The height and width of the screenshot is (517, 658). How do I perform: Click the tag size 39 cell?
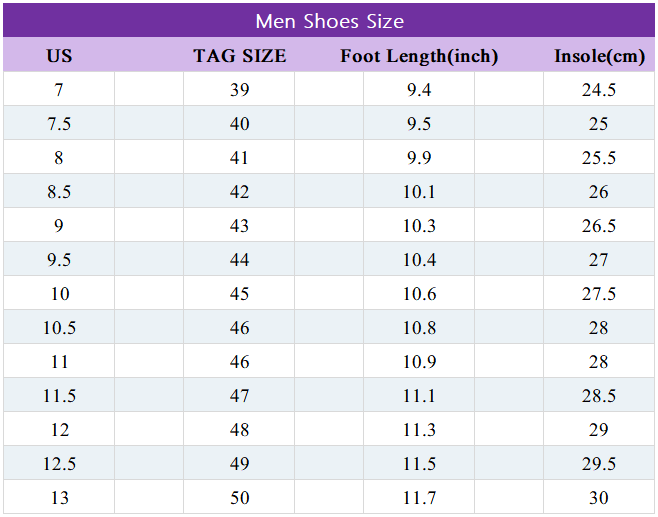[239, 90]
